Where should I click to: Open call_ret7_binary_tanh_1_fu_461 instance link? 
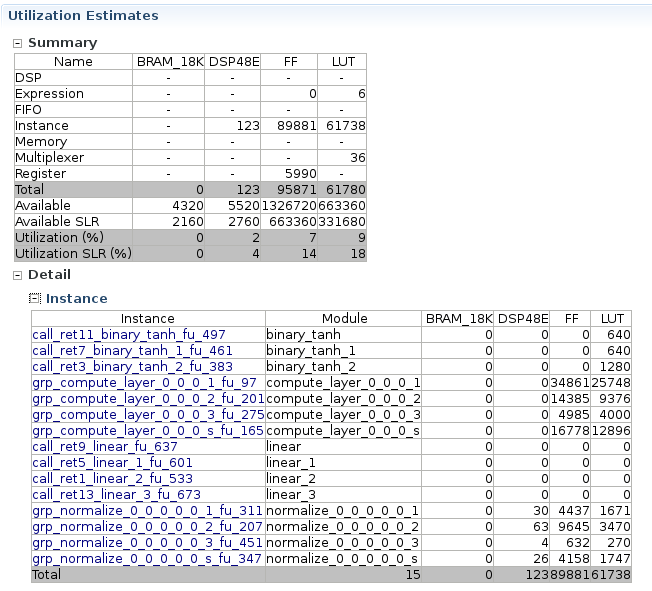(132, 351)
